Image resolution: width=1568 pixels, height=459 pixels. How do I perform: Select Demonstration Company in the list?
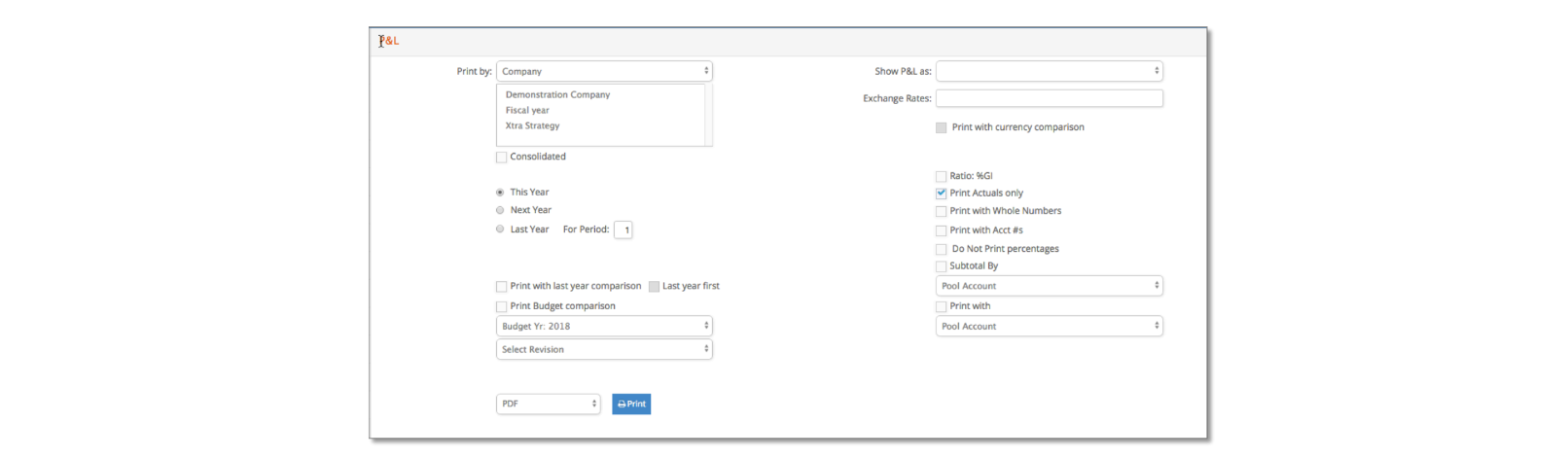tap(557, 95)
